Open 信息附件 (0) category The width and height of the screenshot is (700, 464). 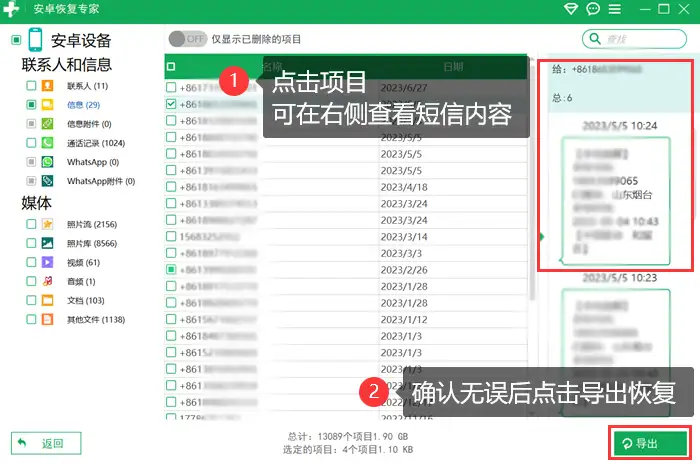pos(89,124)
